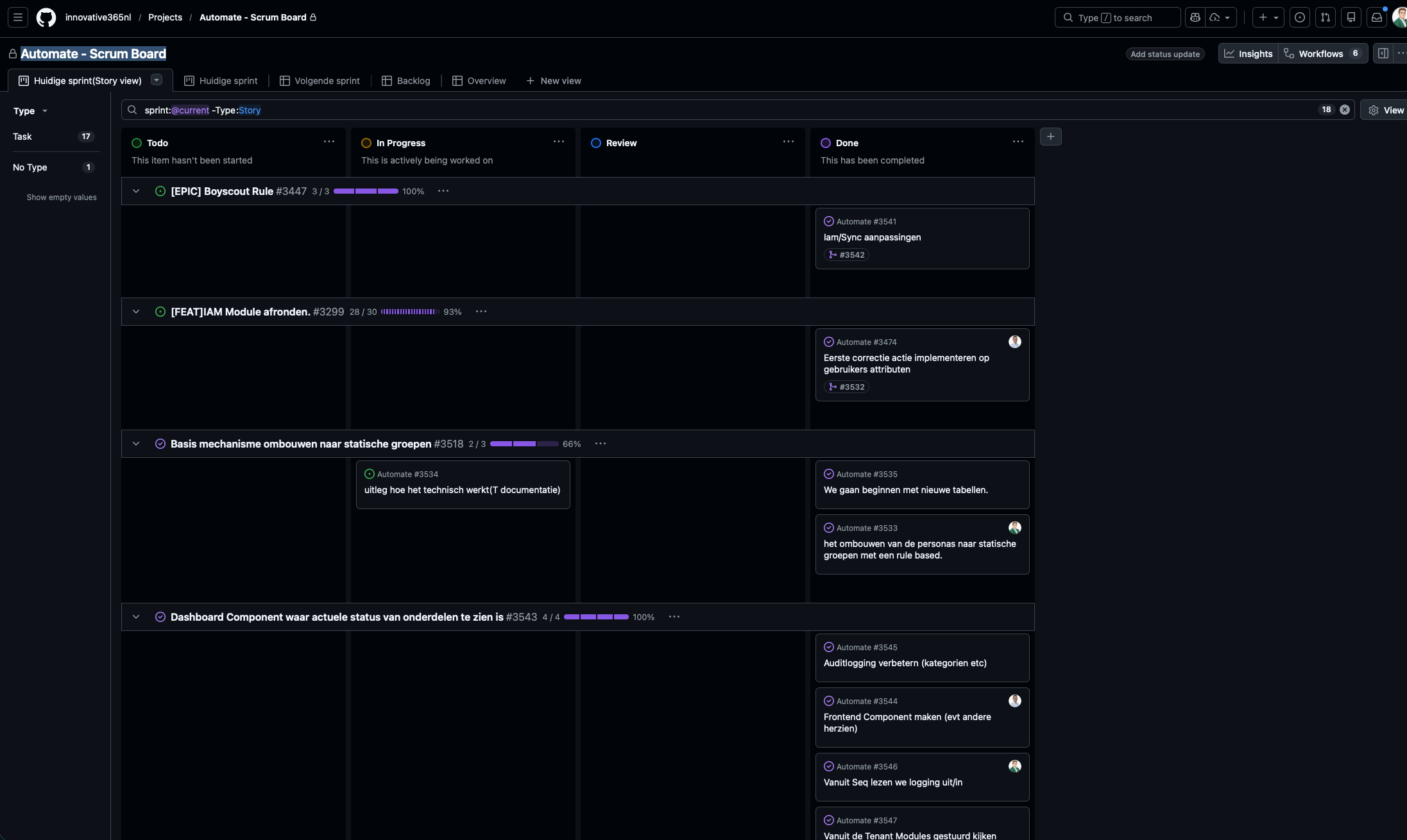Switch to the Overview tab
Screen dimensions: 1407x840
pos(479,81)
